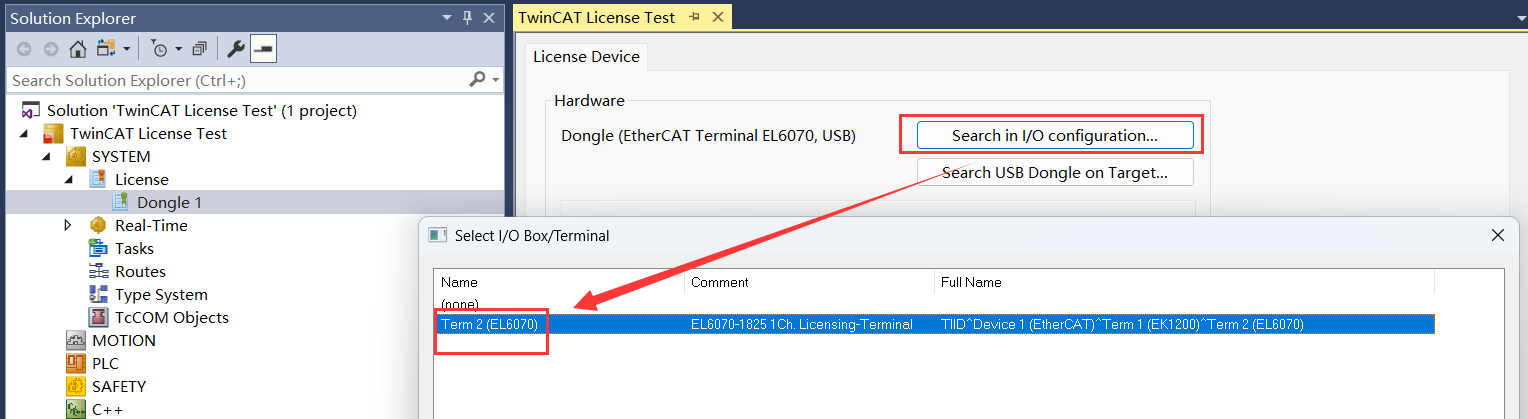Select the TwinCAT License Test document tab

596,18
